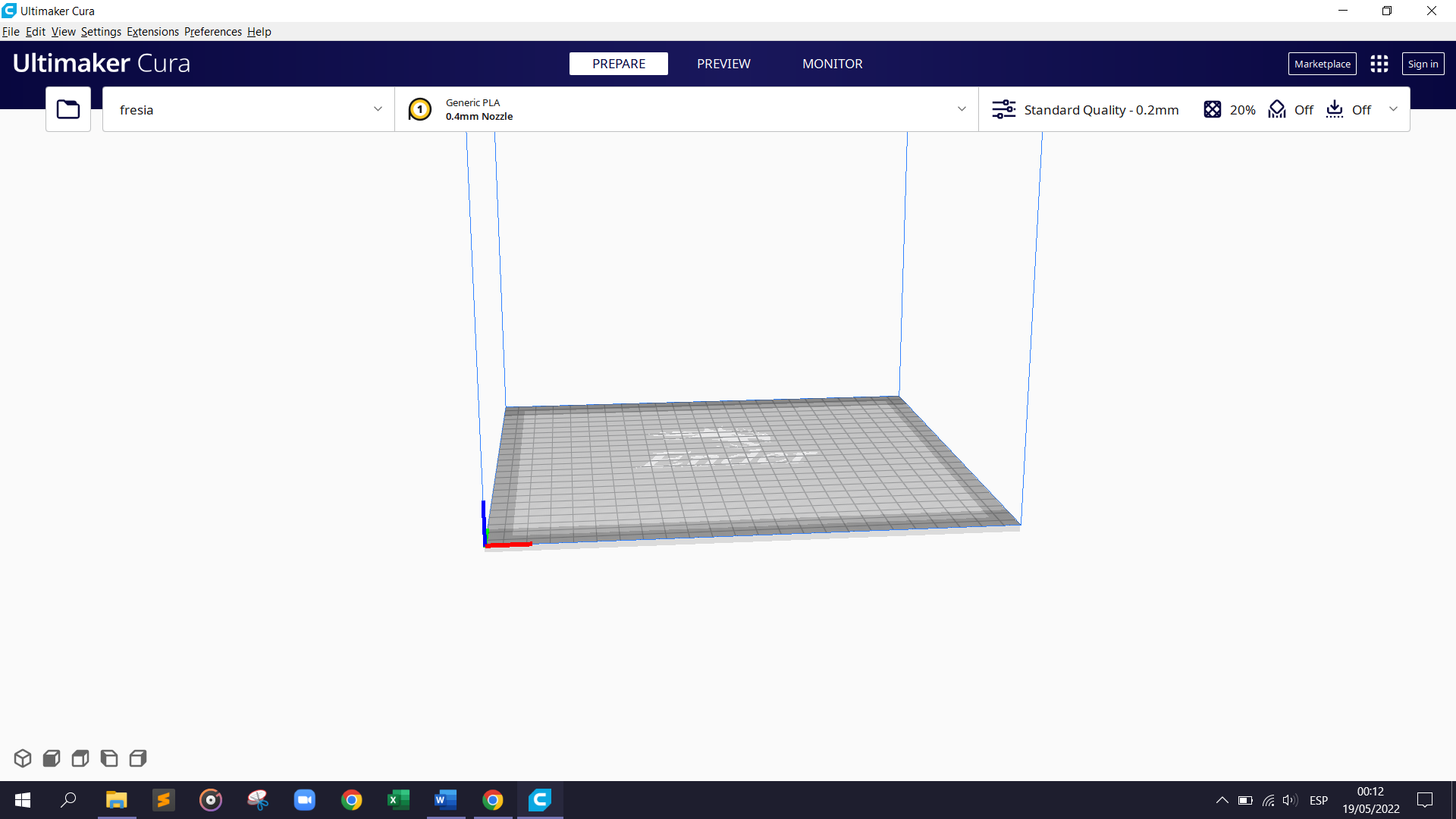The image size is (1456, 819).
Task: Select the right side view icon
Action: [x=137, y=758]
